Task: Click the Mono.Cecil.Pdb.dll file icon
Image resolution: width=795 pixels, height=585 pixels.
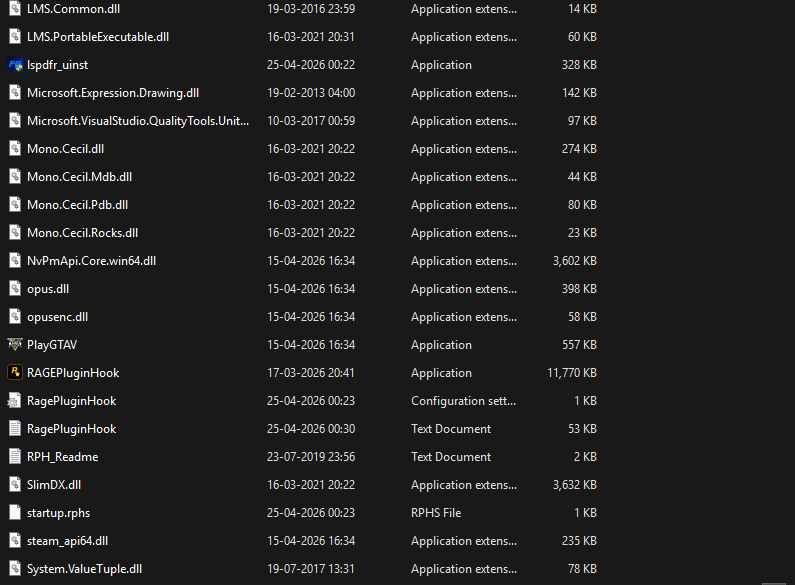Action: (x=15, y=205)
